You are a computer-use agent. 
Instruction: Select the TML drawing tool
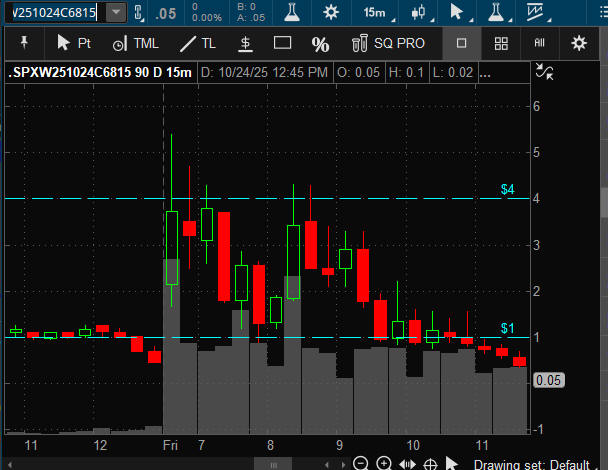[x=134, y=44]
